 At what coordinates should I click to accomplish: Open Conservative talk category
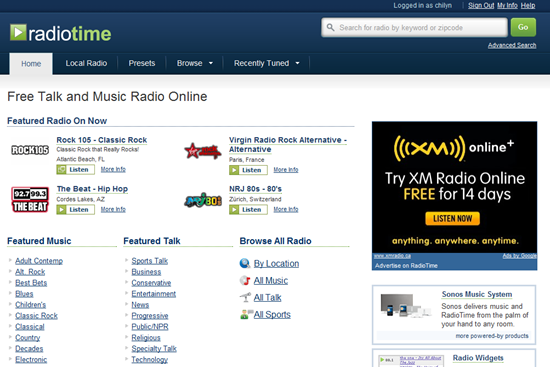point(151,283)
